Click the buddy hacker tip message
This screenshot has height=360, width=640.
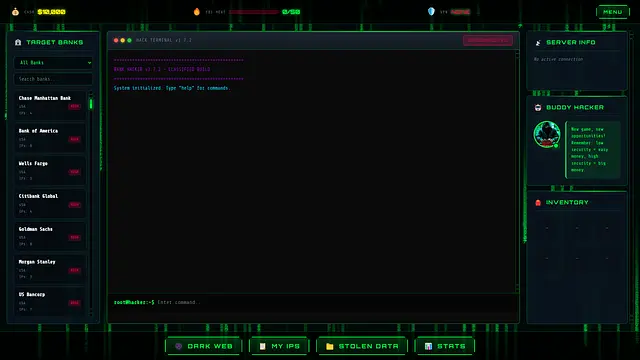[593, 149]
